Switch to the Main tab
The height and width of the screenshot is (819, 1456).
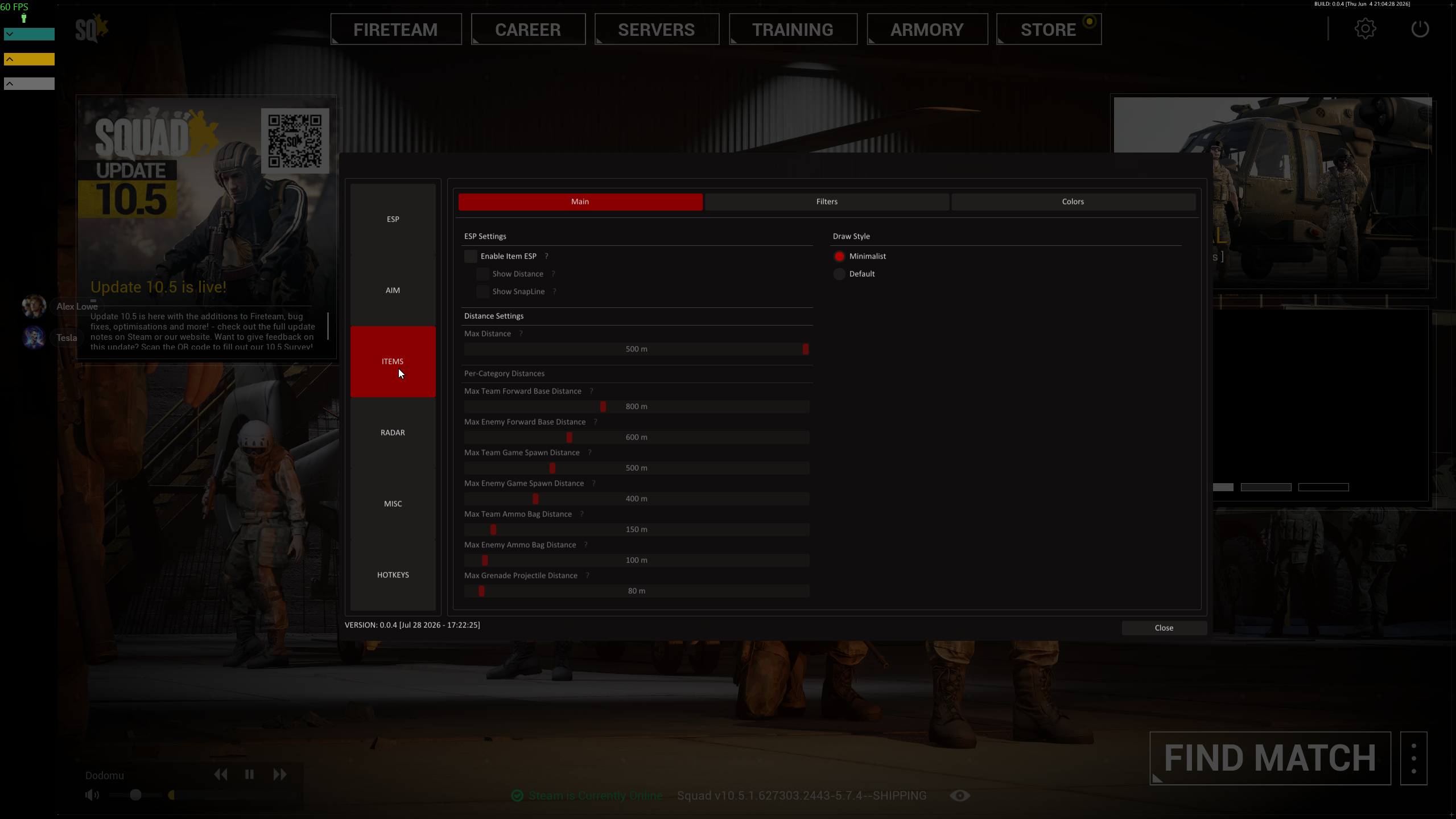(580, 201)
